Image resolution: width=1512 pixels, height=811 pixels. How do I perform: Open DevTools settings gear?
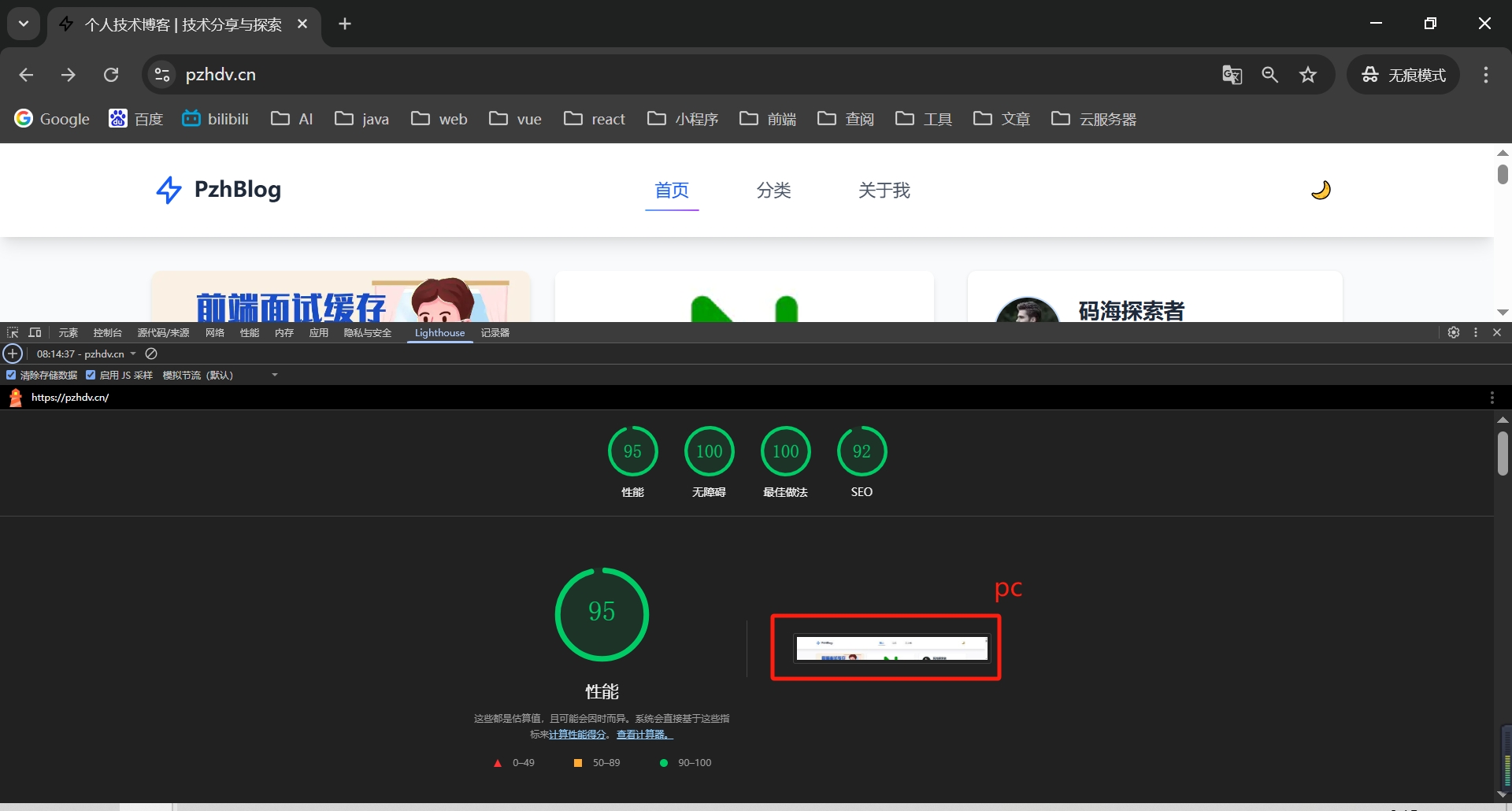[x=1454, y=332]
